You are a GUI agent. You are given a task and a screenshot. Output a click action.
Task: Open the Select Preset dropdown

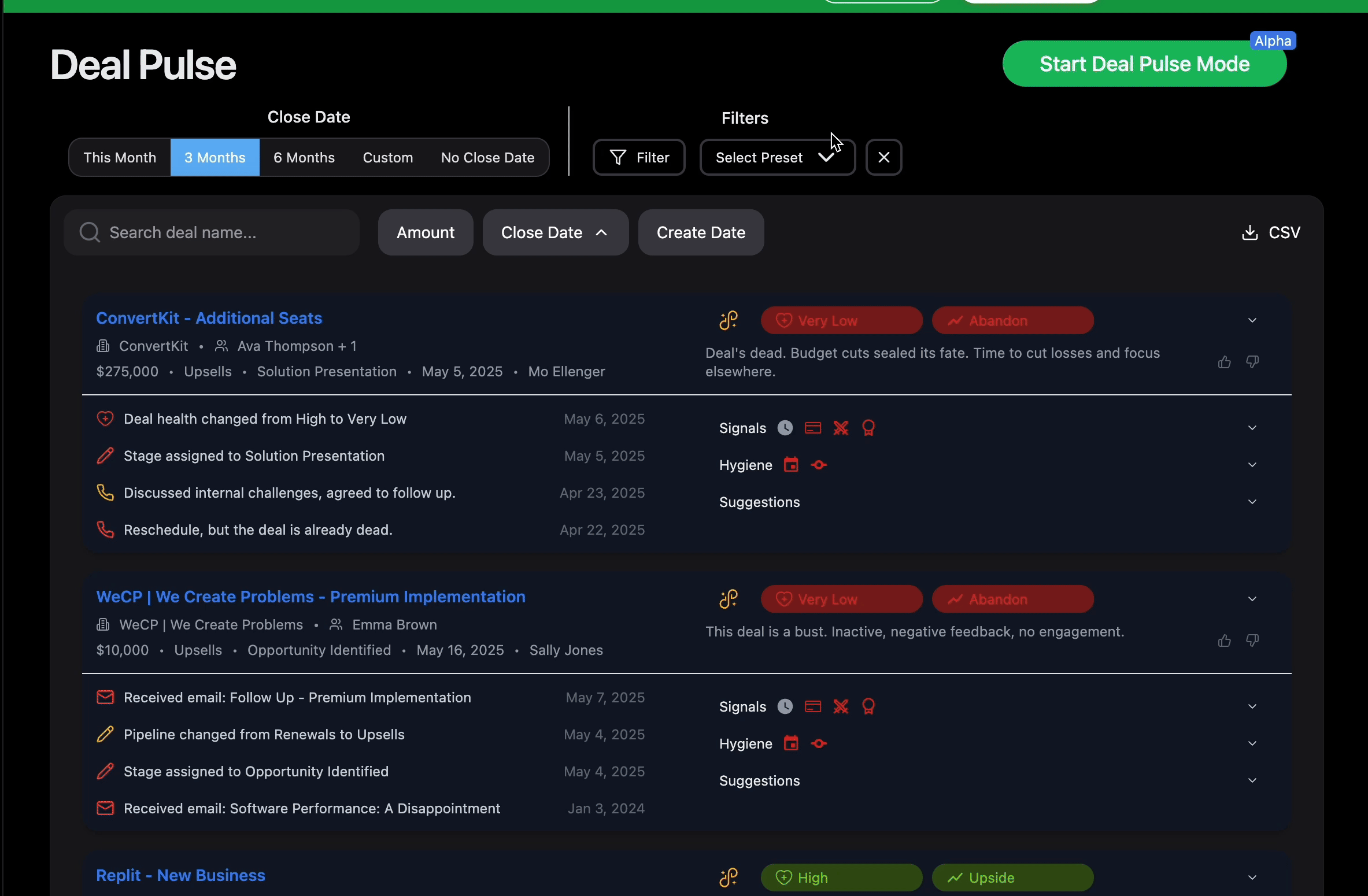pyautogui.click(x=777, y=157)
